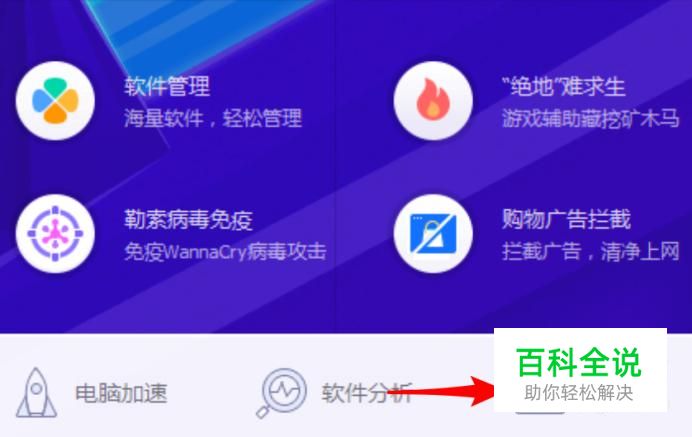
Task: Click the 拦截广告,清净上网 description
Action: pyautogui.click(x=590, y=252)
